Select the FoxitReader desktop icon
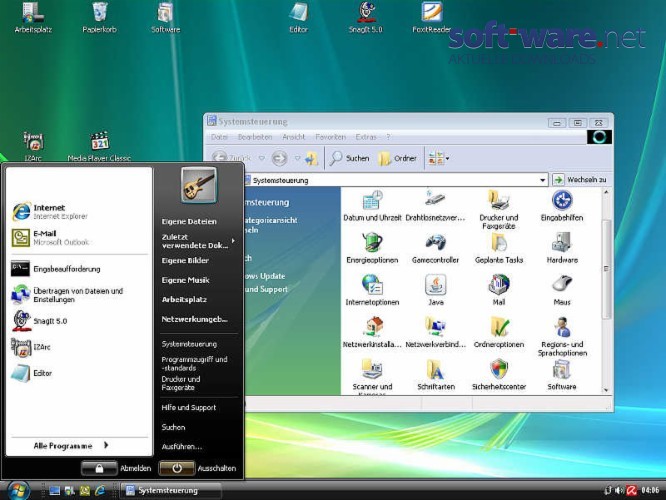The height and width of the screenshot is (500, 666). pyautogui.click(x=432, y=18)
